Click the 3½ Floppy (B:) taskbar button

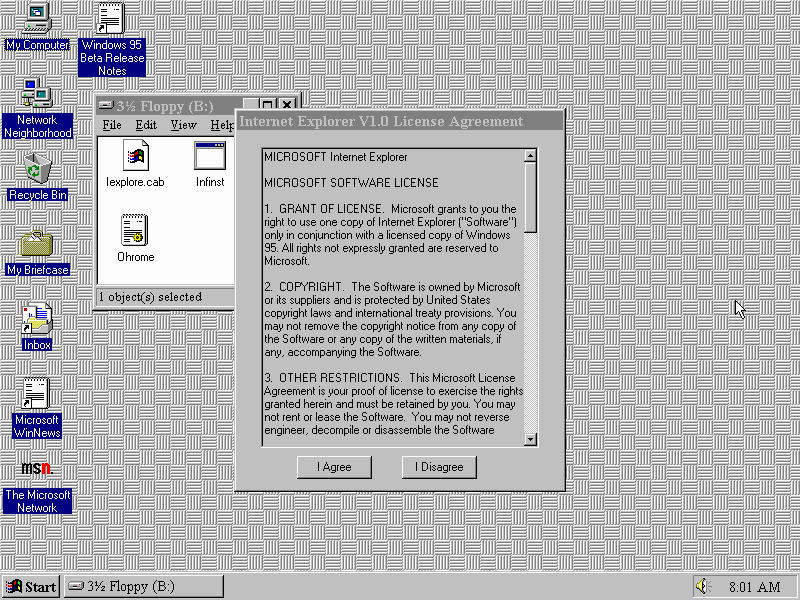(x=143, y=586)
